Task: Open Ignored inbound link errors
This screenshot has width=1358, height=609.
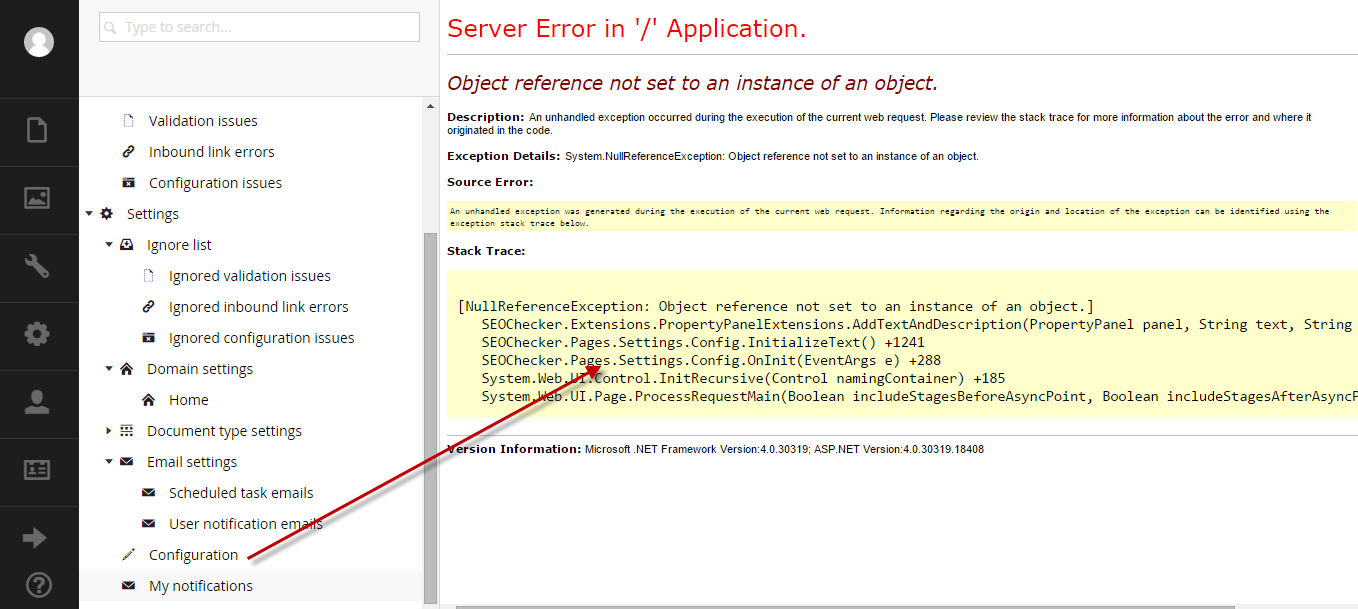Action: coord(259,307)
